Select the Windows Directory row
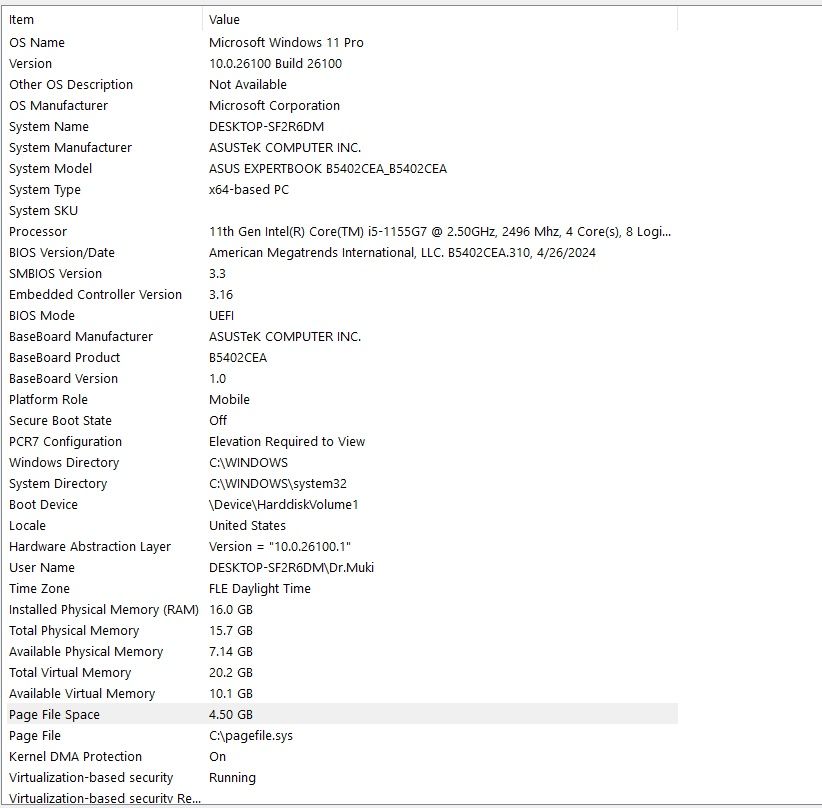 coord(342,462)
